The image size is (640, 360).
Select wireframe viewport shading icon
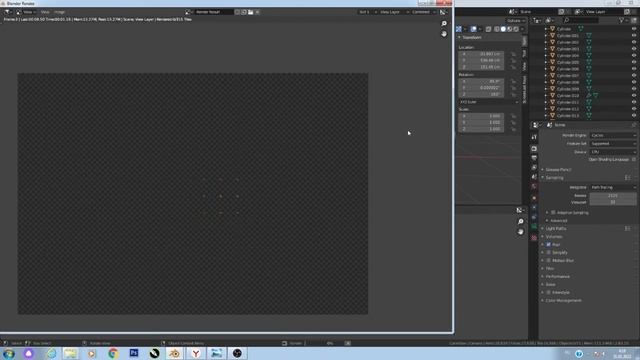[x=496, y=29]
